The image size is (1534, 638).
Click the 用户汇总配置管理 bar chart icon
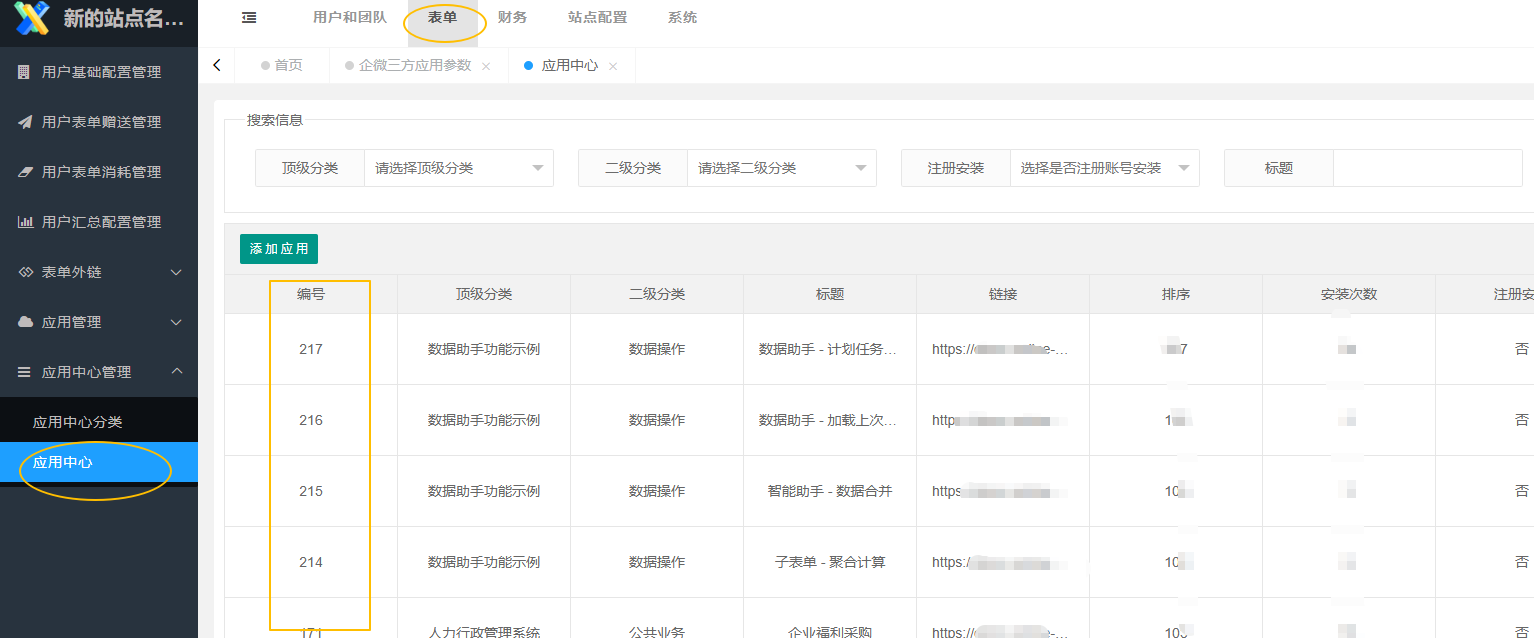click(x=25, y=222)
